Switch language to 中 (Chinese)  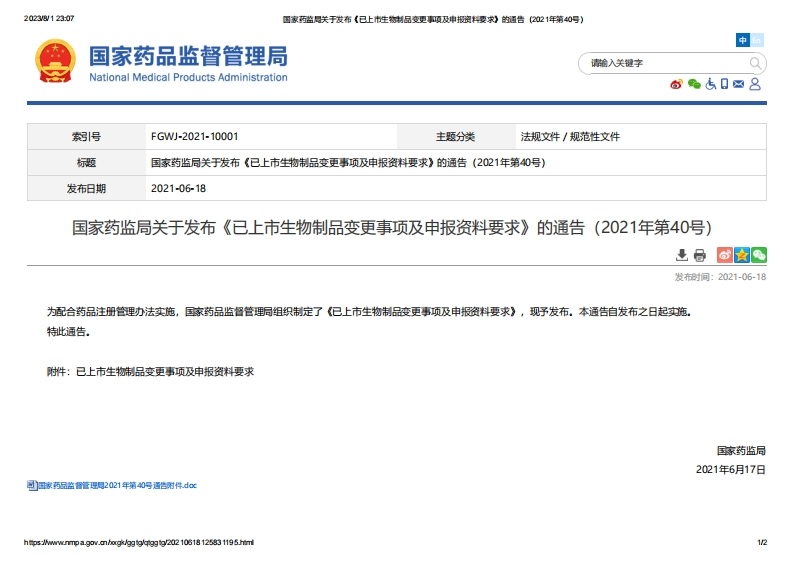[743, 40]
